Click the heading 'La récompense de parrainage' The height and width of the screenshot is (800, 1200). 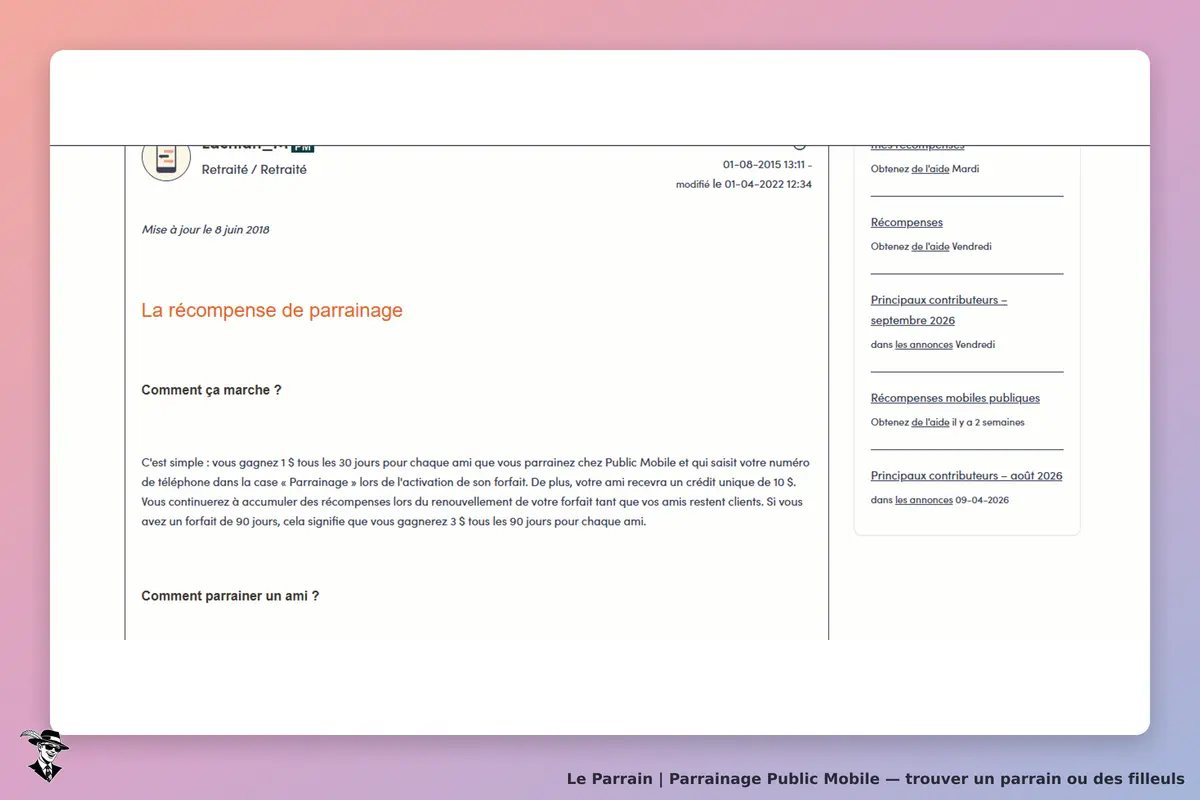pyautogui.click(x=272, y=310)
